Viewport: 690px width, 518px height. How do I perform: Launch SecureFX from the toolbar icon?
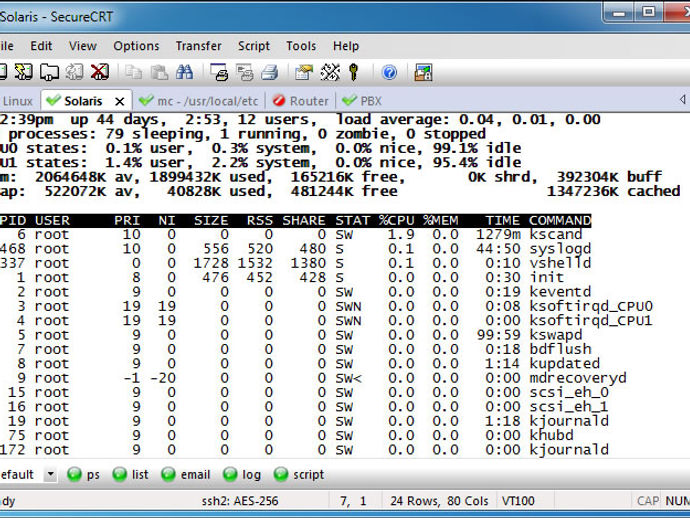pos(423,72)
